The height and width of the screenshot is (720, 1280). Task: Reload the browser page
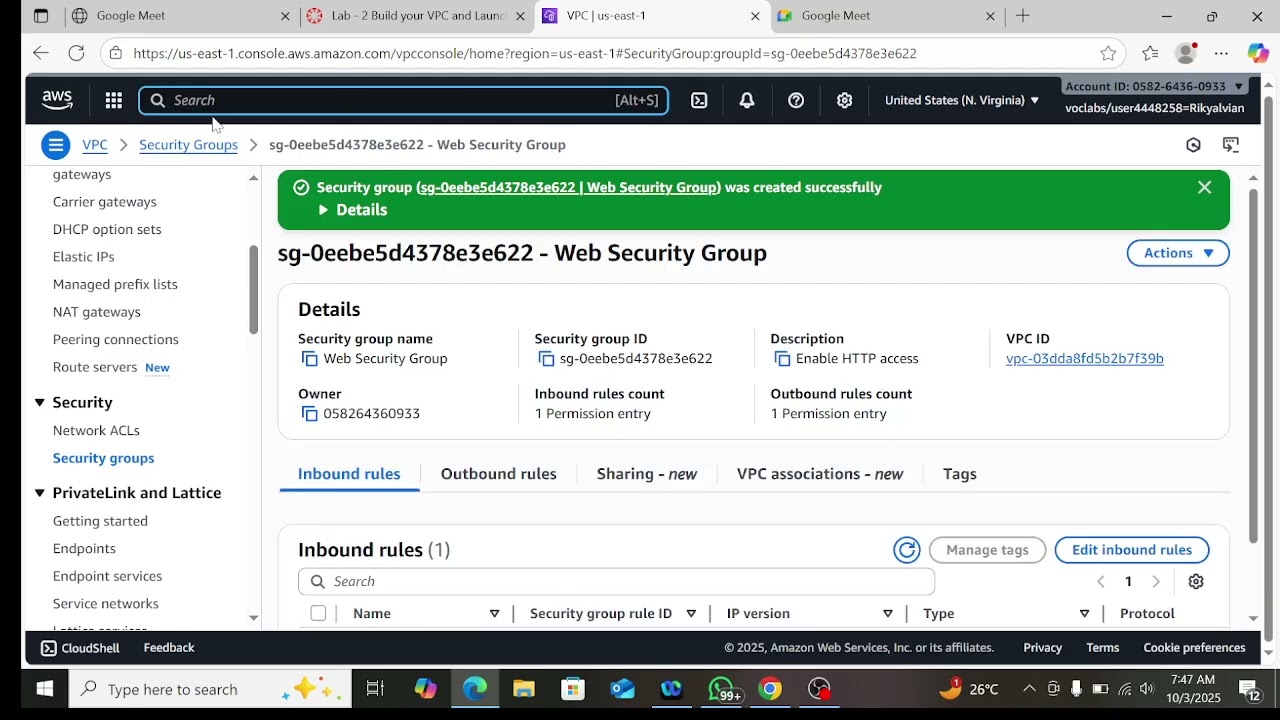(x=76, y=53)
